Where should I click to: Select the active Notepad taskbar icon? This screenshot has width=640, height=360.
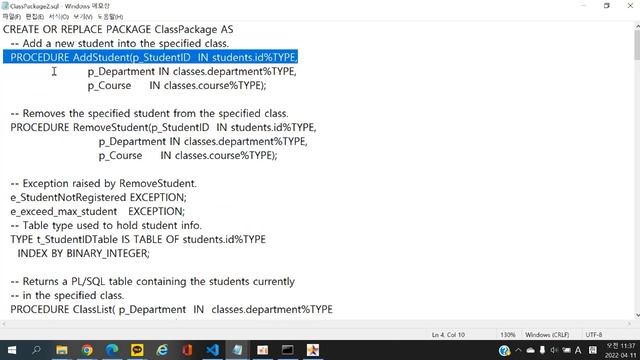pyautogui.click(x=238, y=350)
